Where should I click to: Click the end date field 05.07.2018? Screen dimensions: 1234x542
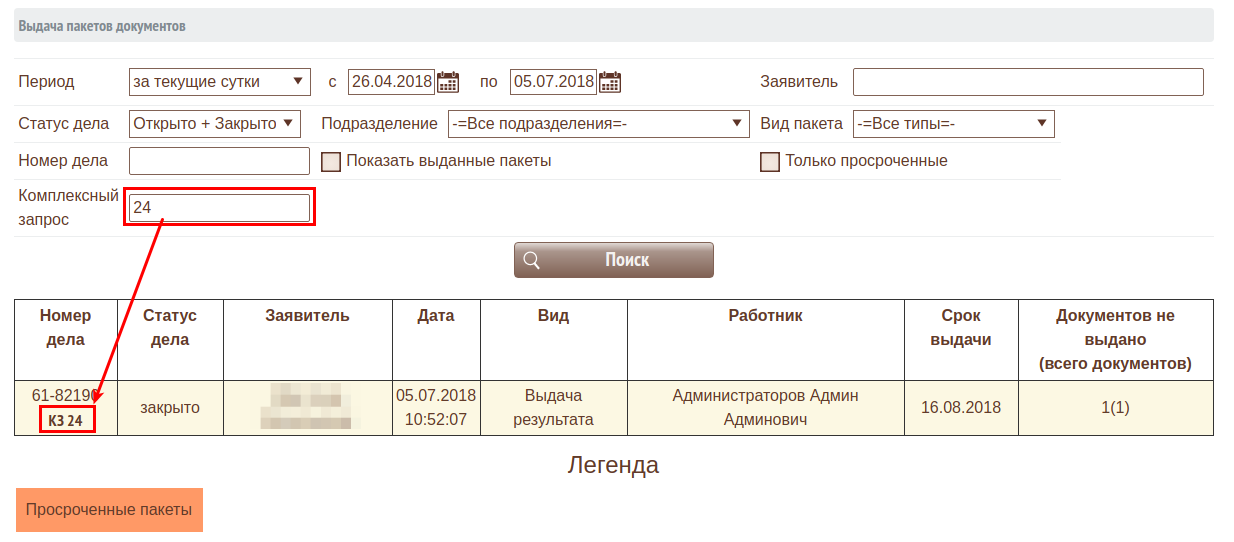coord(553,82)
